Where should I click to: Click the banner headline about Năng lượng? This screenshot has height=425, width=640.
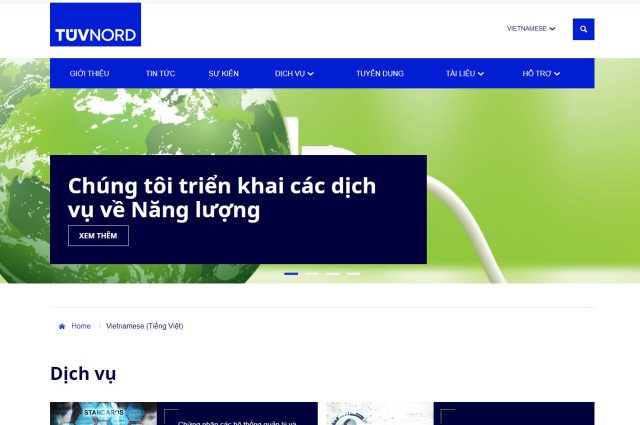coord(222,198)
